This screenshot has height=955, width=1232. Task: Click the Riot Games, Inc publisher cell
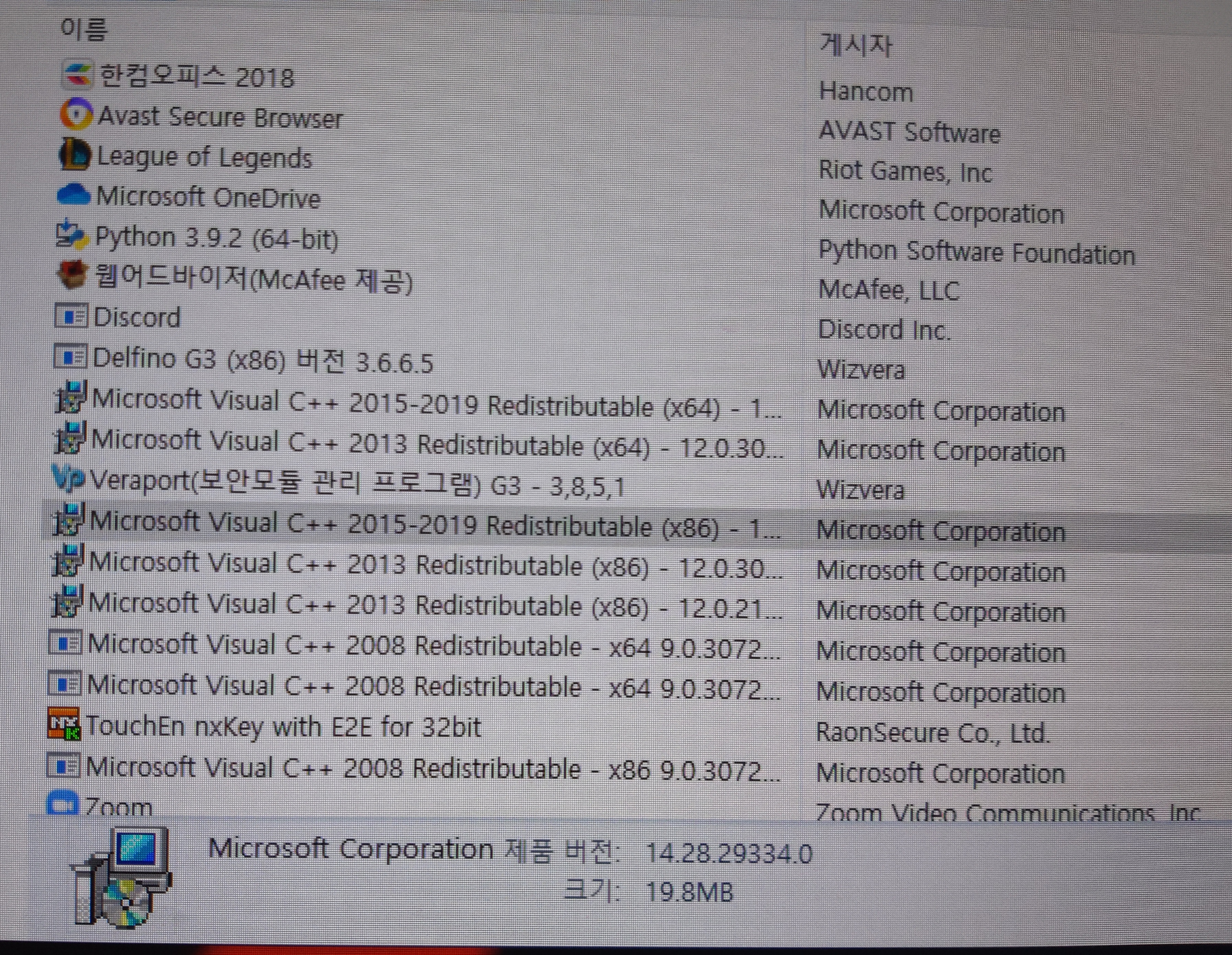pos(905,171)
